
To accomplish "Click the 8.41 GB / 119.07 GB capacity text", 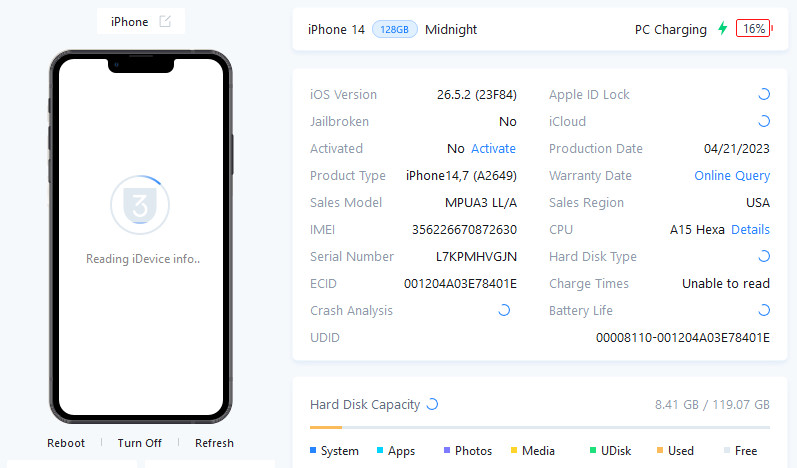I will click(712, 404).
